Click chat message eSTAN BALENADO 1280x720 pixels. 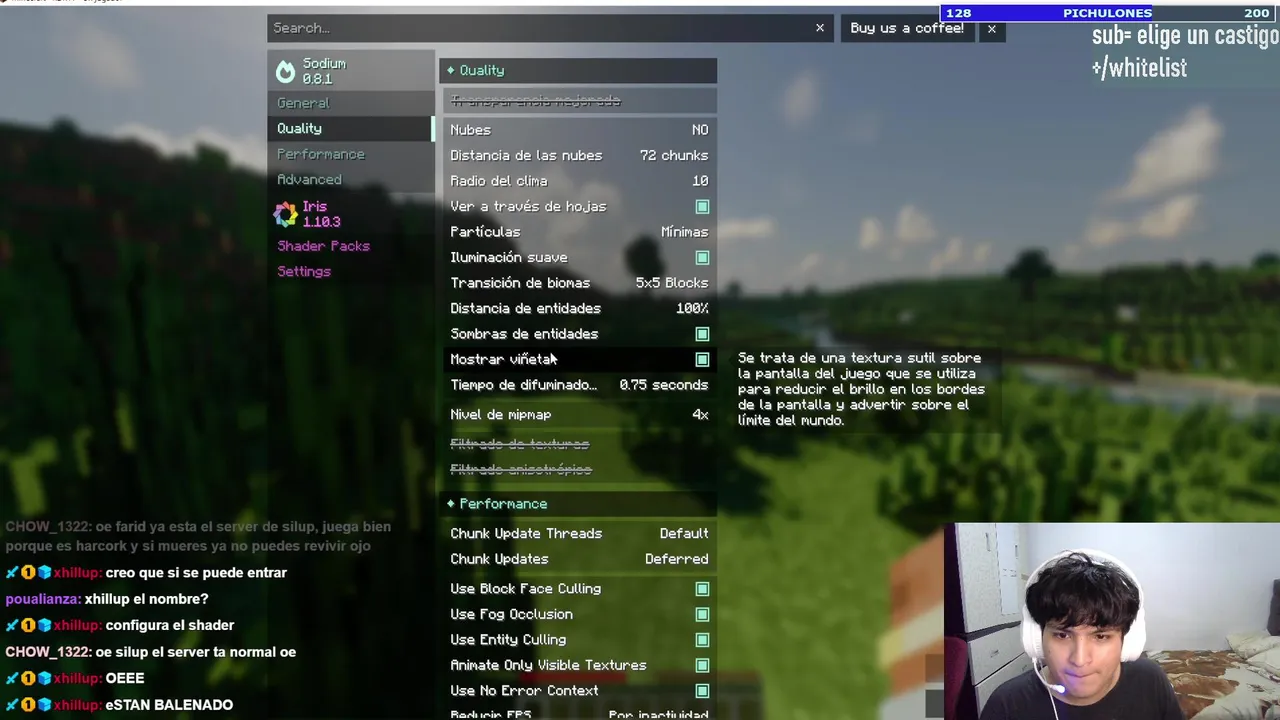click(169, 705)
